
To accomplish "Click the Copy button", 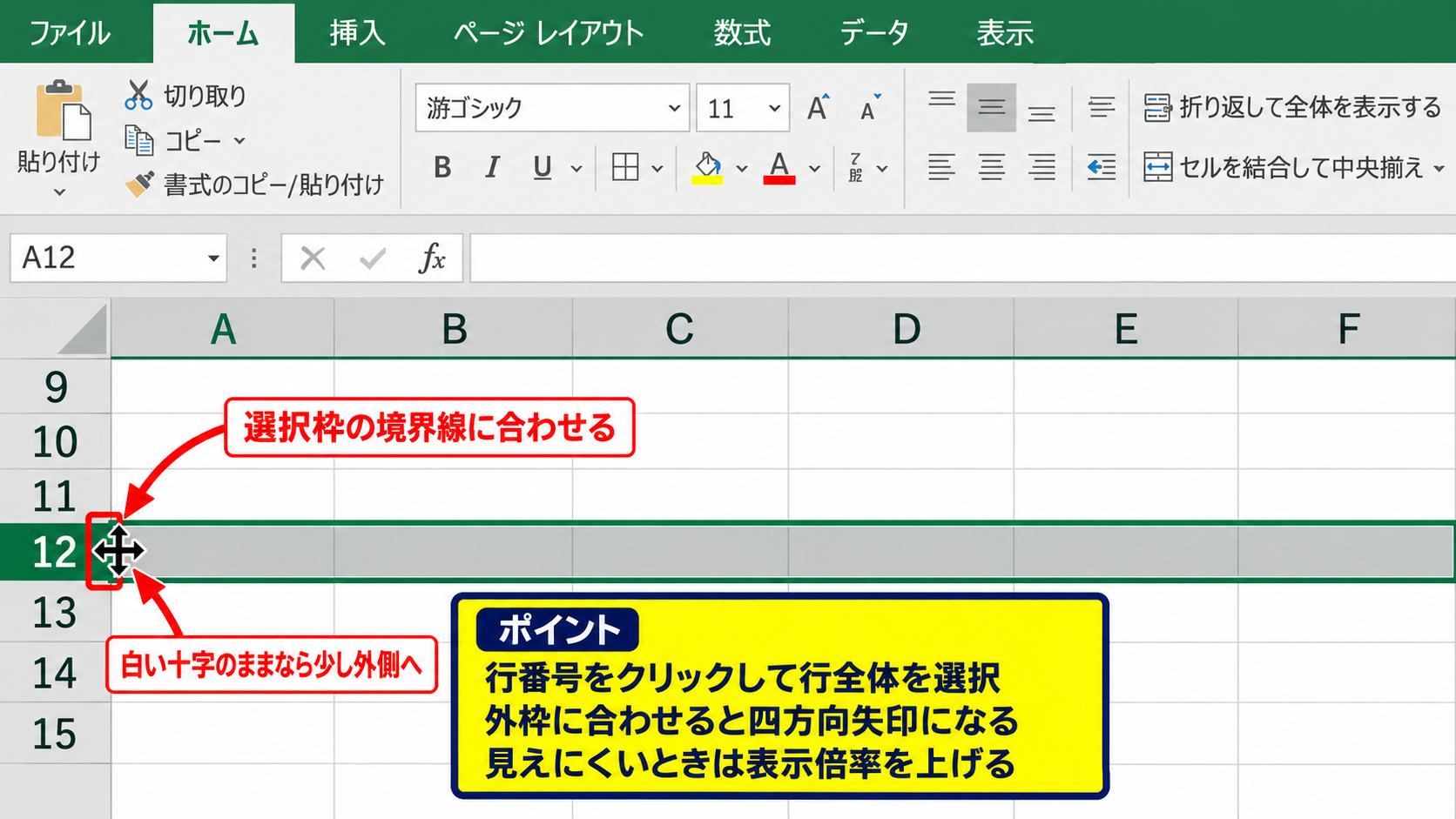I will 174,140.
